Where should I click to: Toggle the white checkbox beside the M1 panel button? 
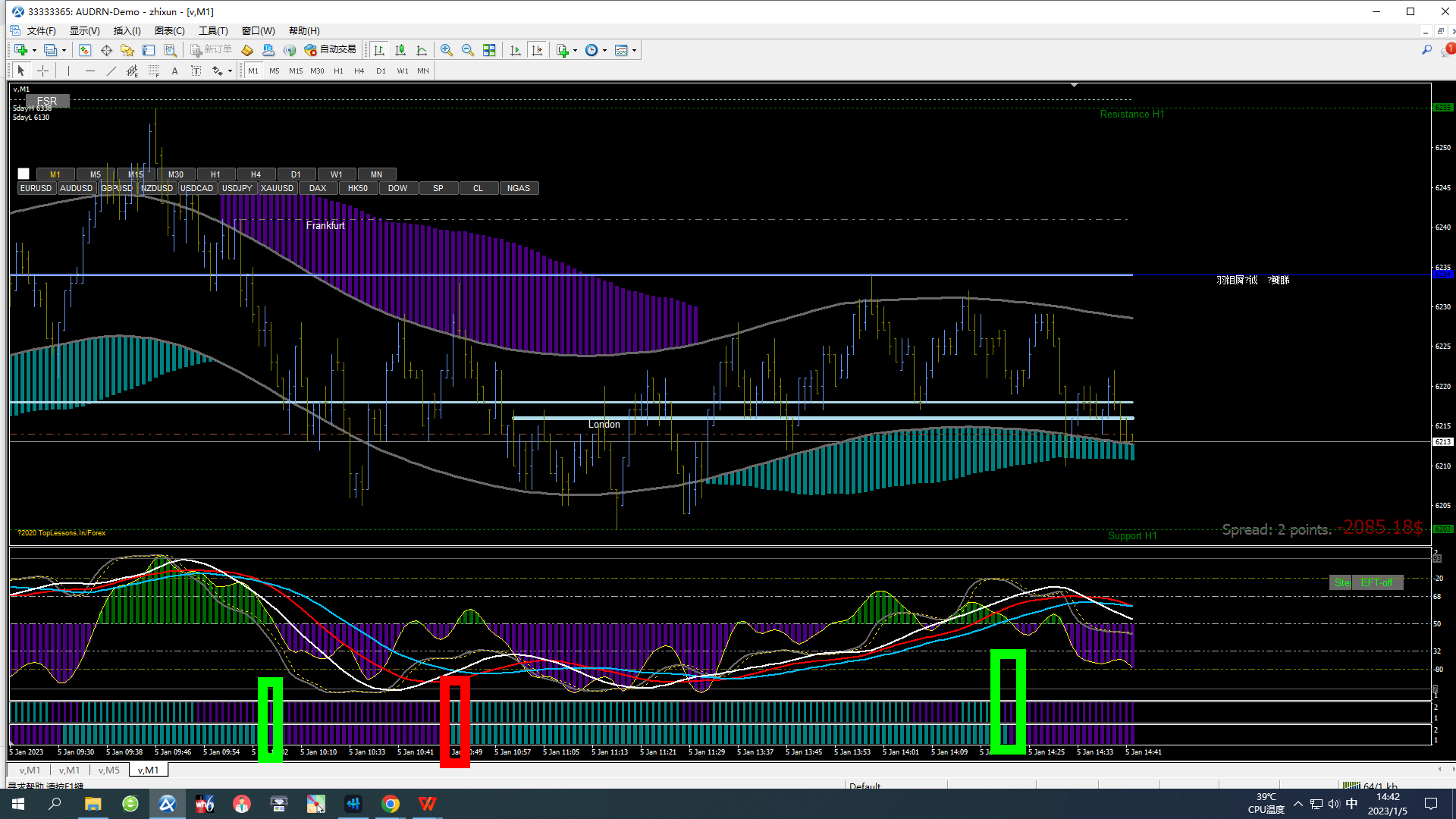click(24, 174)
